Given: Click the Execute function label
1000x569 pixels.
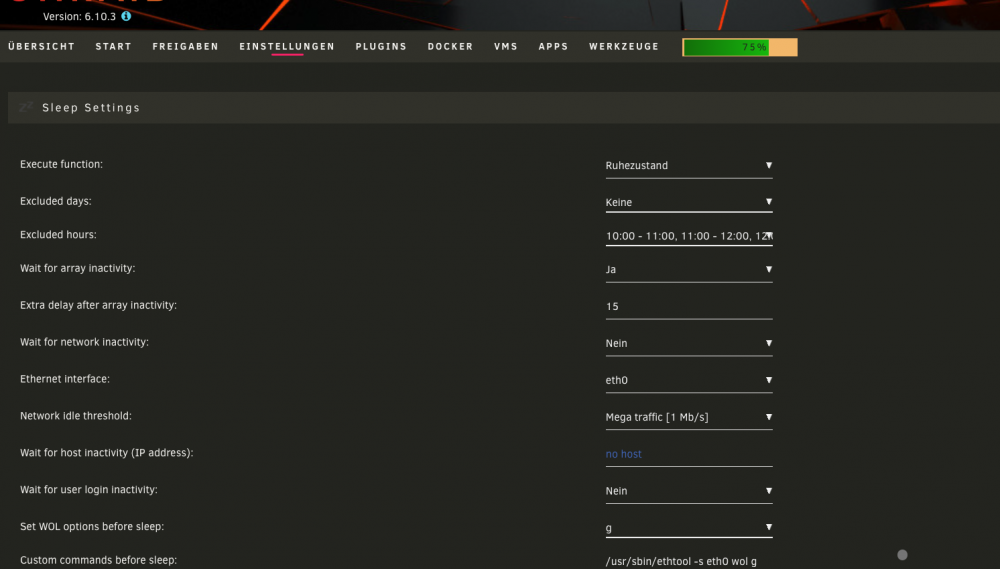Looking at the screenshot, I should pyautogui.click(x=61, y=165).
